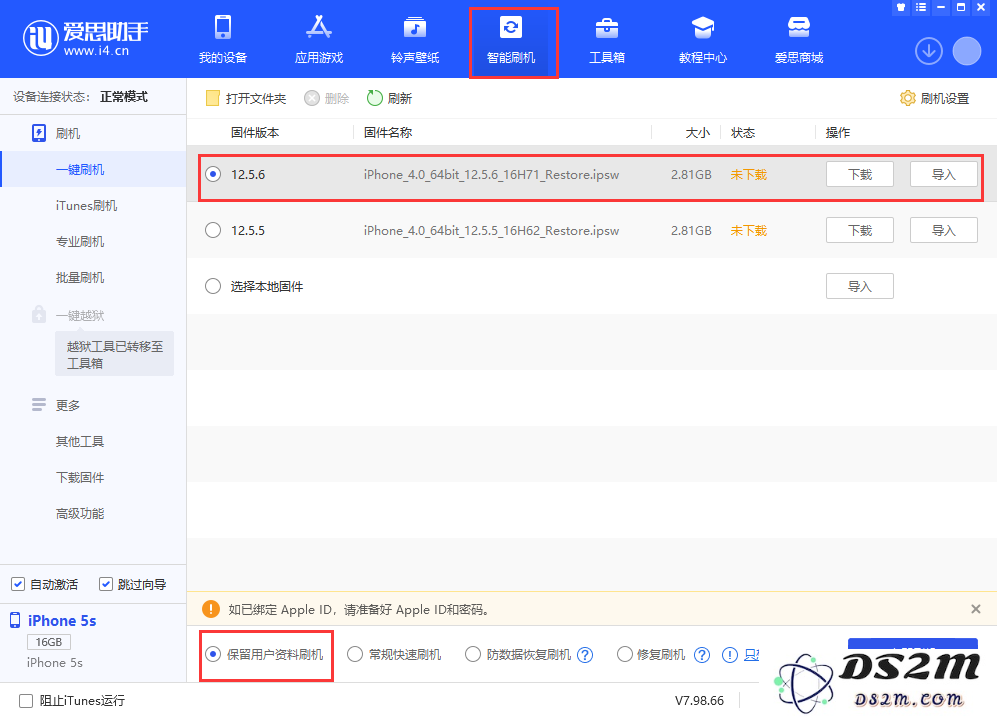The image size is (997, 717).
Task: Click 未下载 status for 12.5.5
Action: click(748, 231)
